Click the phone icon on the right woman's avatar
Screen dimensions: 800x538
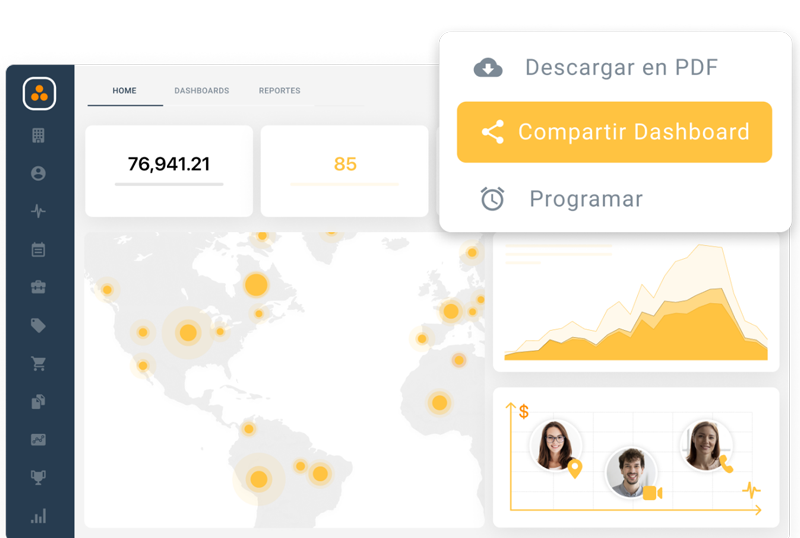point(726,463)
